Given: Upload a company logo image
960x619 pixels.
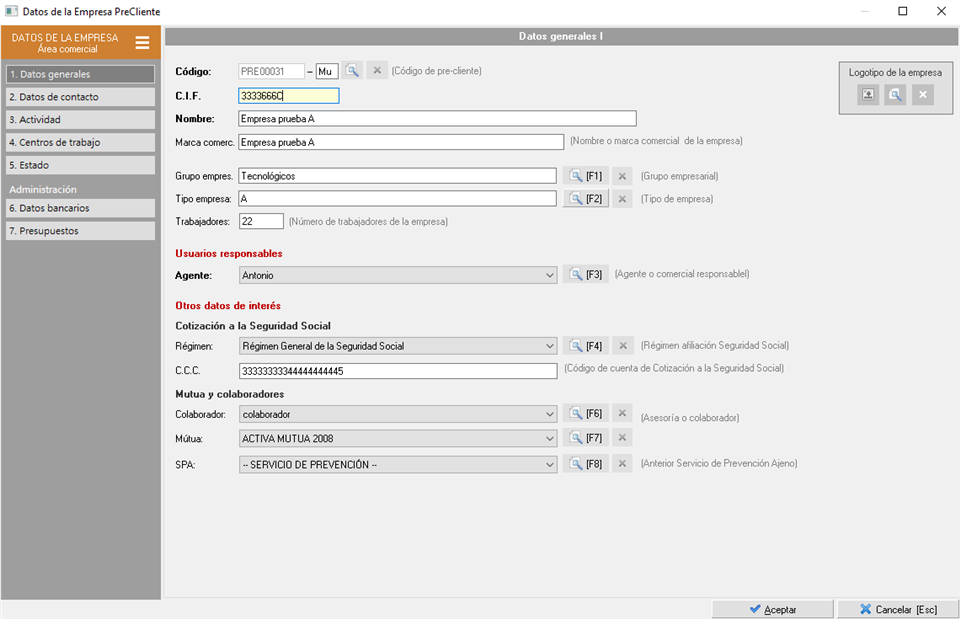Looking at the screenshot, I should point(868,95).
